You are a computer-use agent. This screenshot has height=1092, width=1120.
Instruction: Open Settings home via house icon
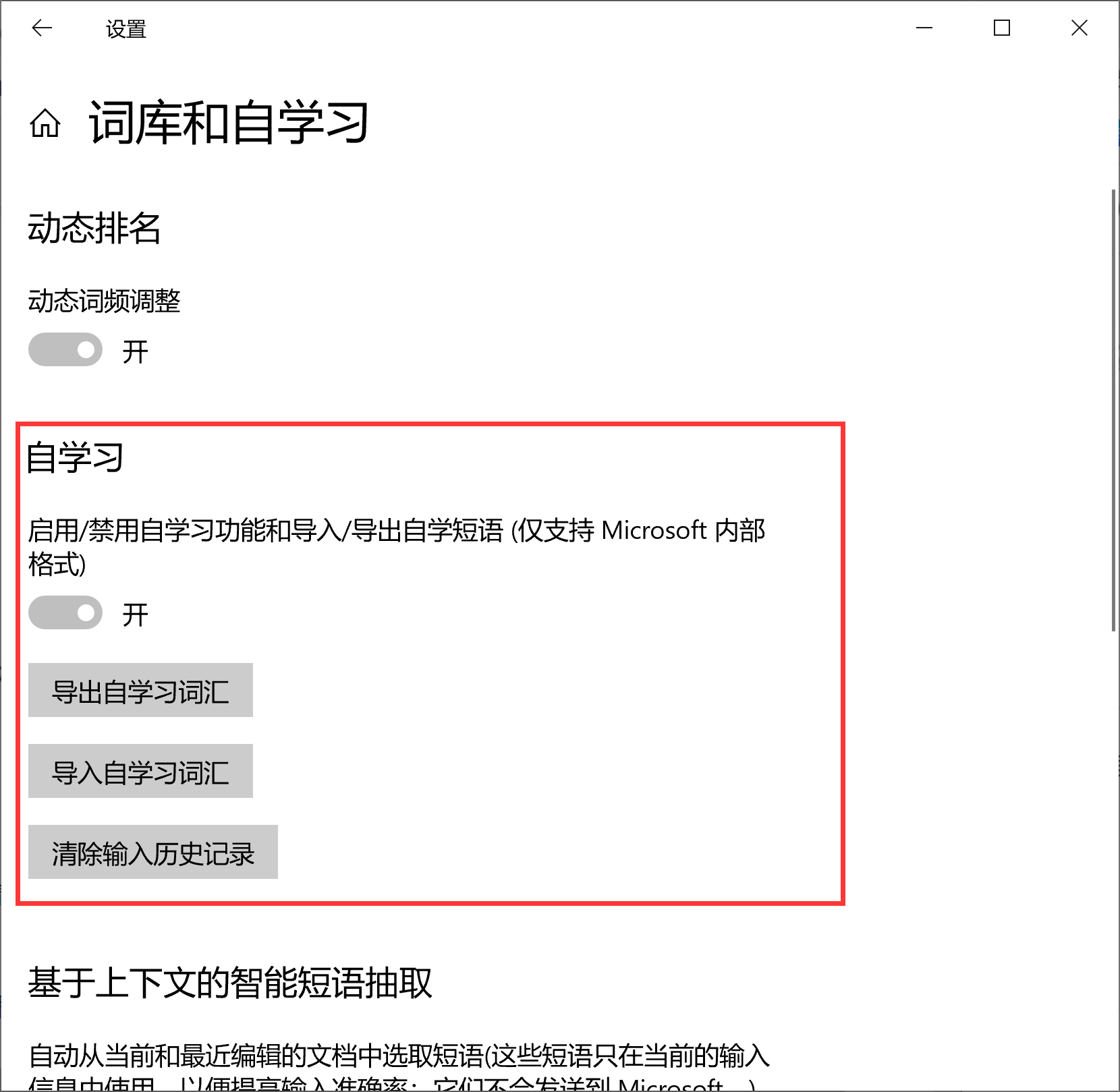pyautogui.click(x=45, y=123)
